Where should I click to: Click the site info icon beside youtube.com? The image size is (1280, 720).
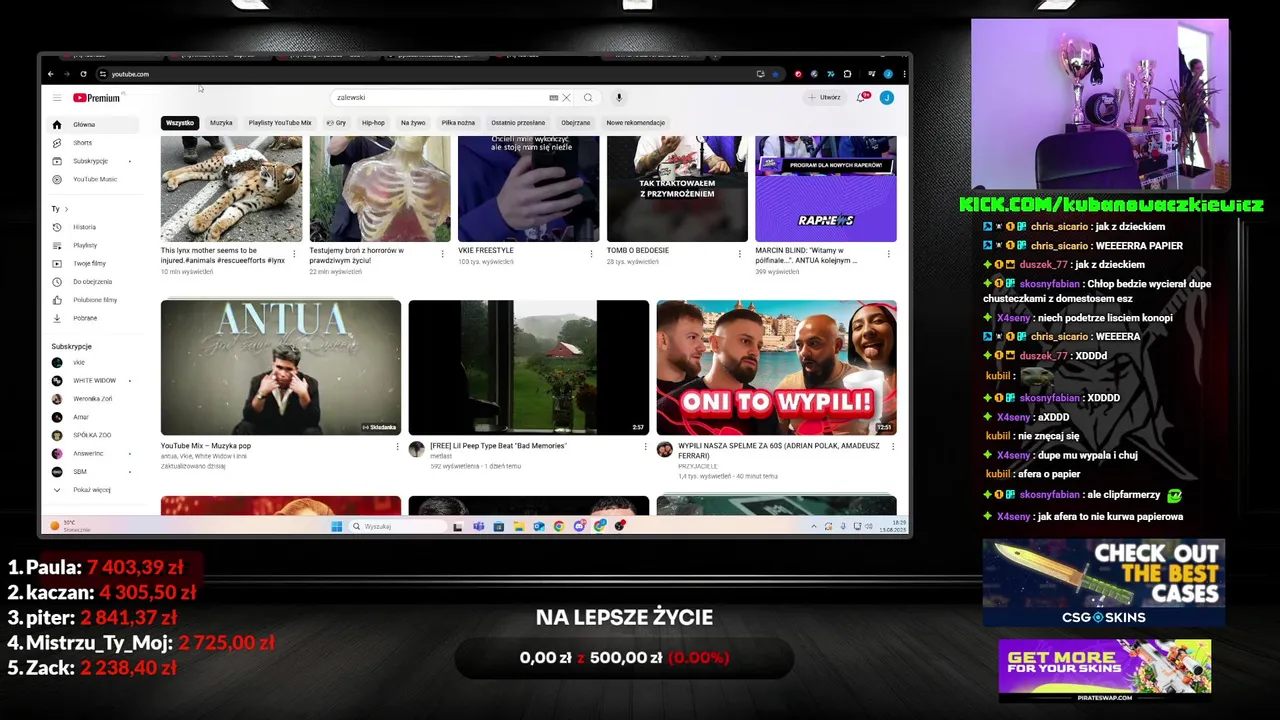tap(102, 74)
